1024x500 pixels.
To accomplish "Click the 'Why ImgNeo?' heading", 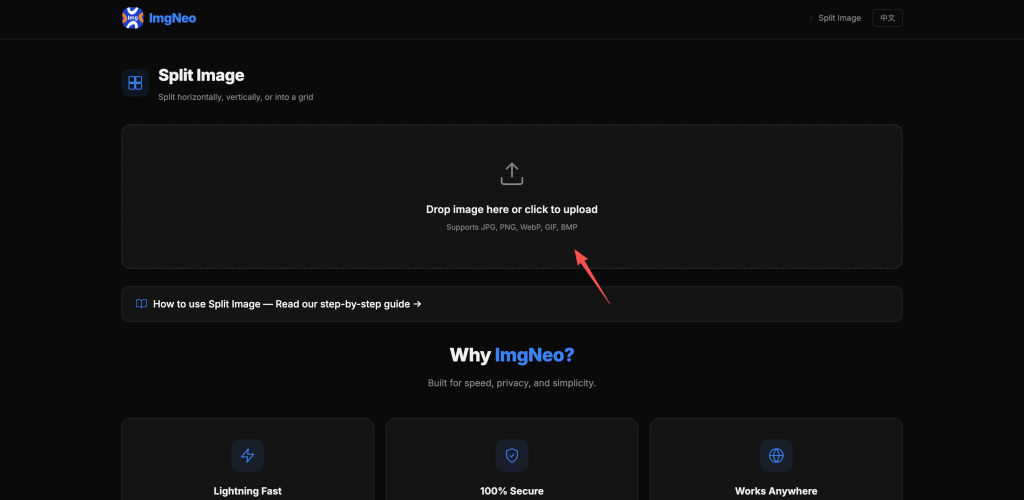I will point(512,355).
